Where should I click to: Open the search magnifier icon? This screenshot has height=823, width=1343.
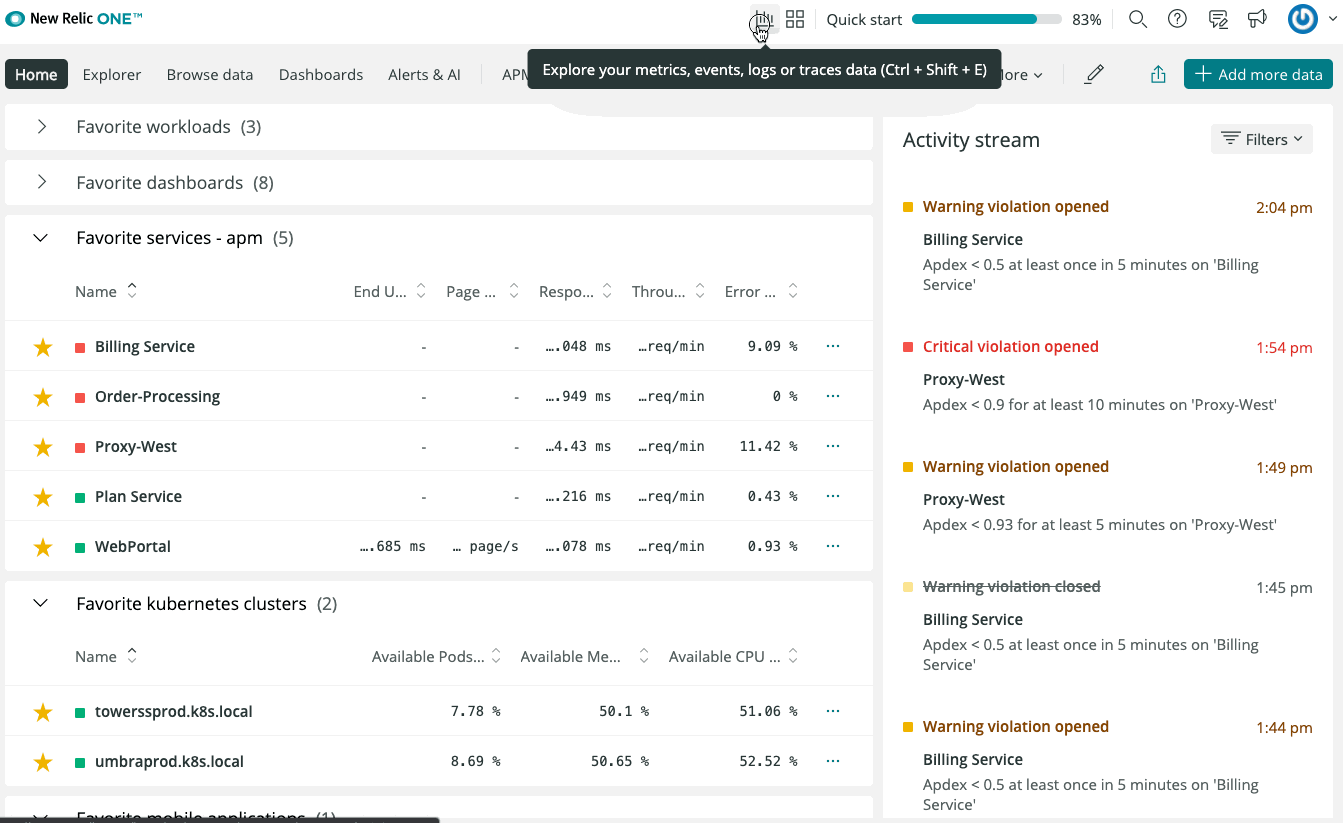click(1137, 19)
